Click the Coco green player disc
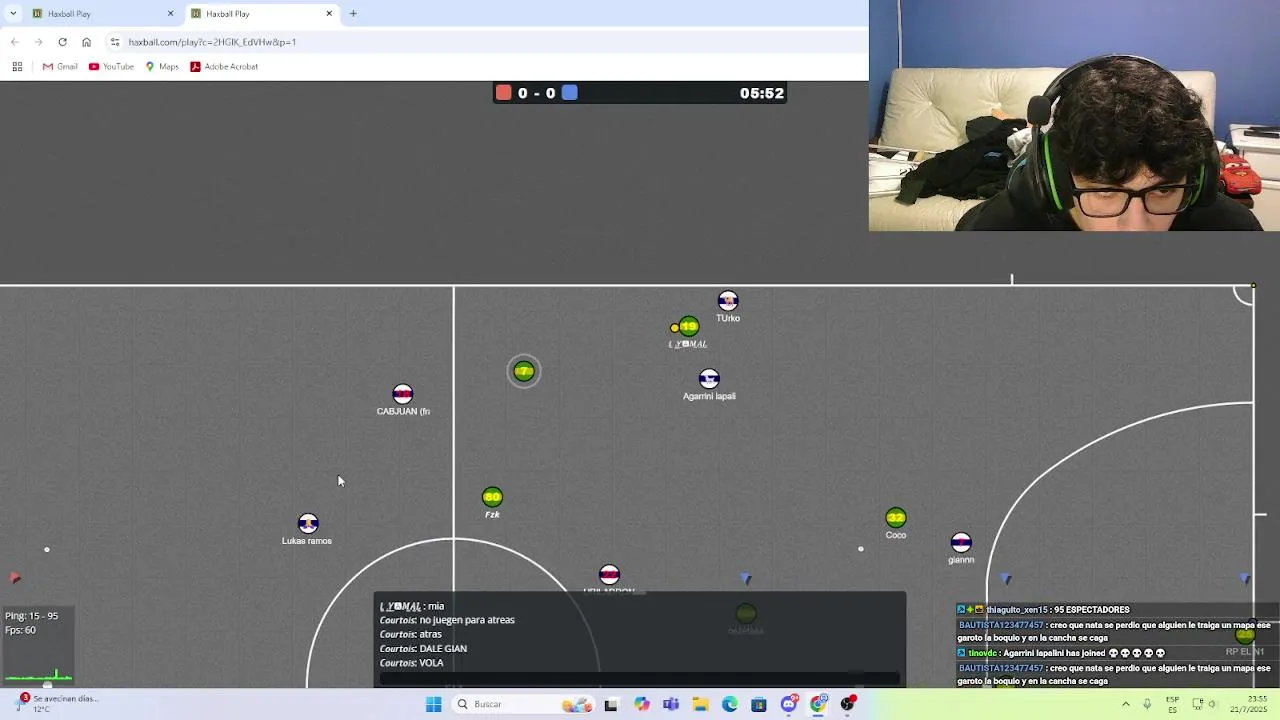Viewport: 1280px width, 720px height. pos(896,518)
